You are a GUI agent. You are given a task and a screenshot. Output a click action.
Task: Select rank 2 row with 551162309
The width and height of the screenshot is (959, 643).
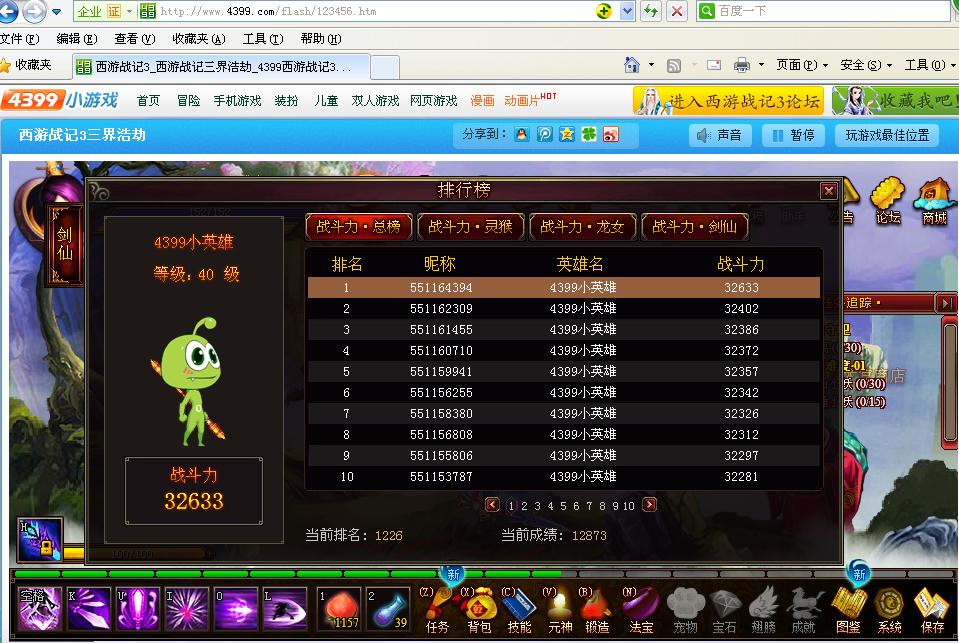click(563, 308)
